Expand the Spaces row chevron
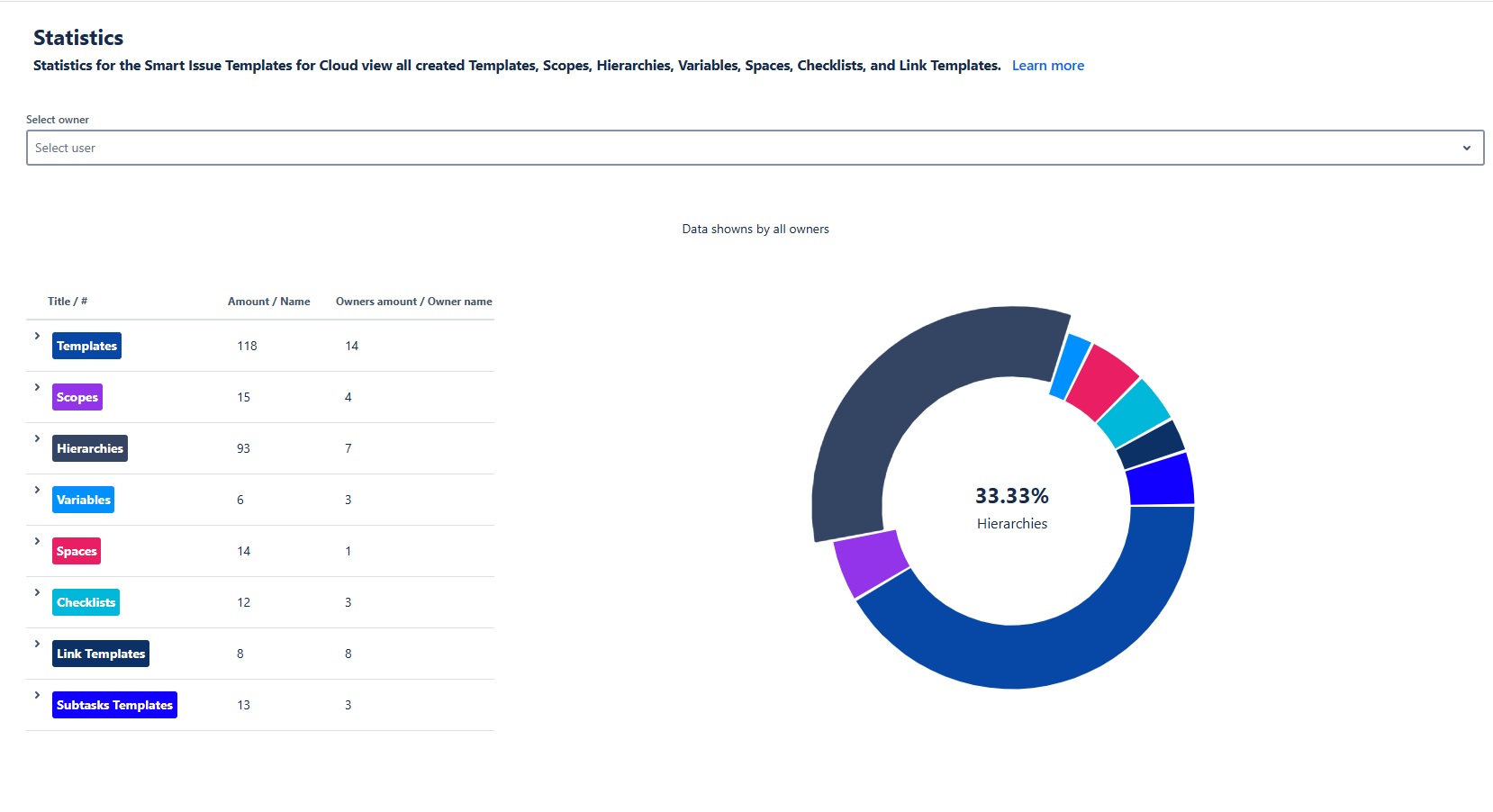1493x812 pixels. click(x=37, y=541)
